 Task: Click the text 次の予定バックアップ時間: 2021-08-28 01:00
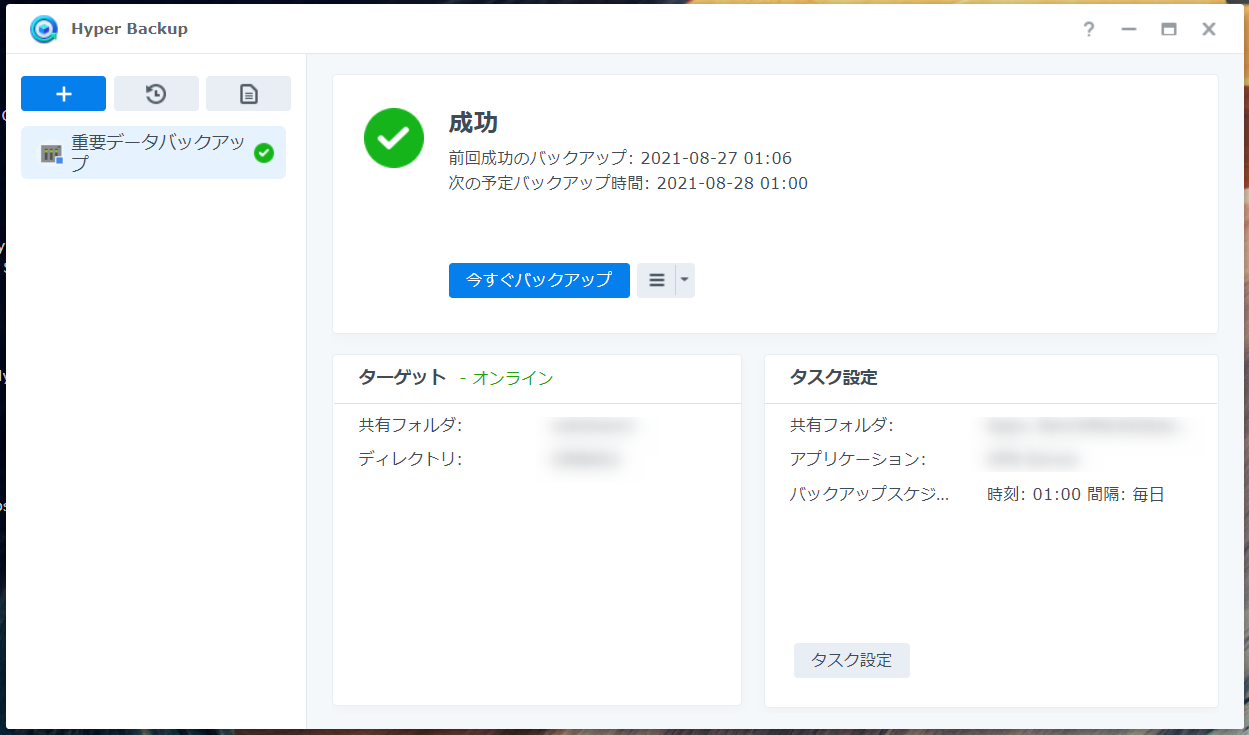[628, 183]
